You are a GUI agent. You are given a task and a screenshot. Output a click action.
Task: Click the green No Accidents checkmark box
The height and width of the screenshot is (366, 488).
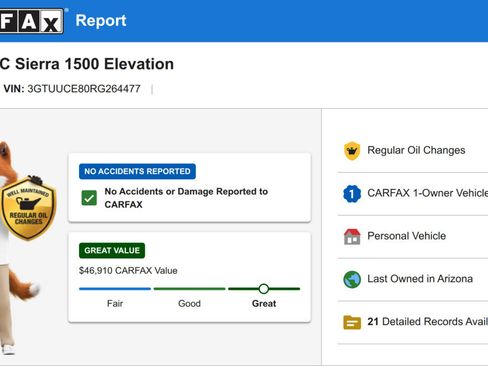pos(89,198)
